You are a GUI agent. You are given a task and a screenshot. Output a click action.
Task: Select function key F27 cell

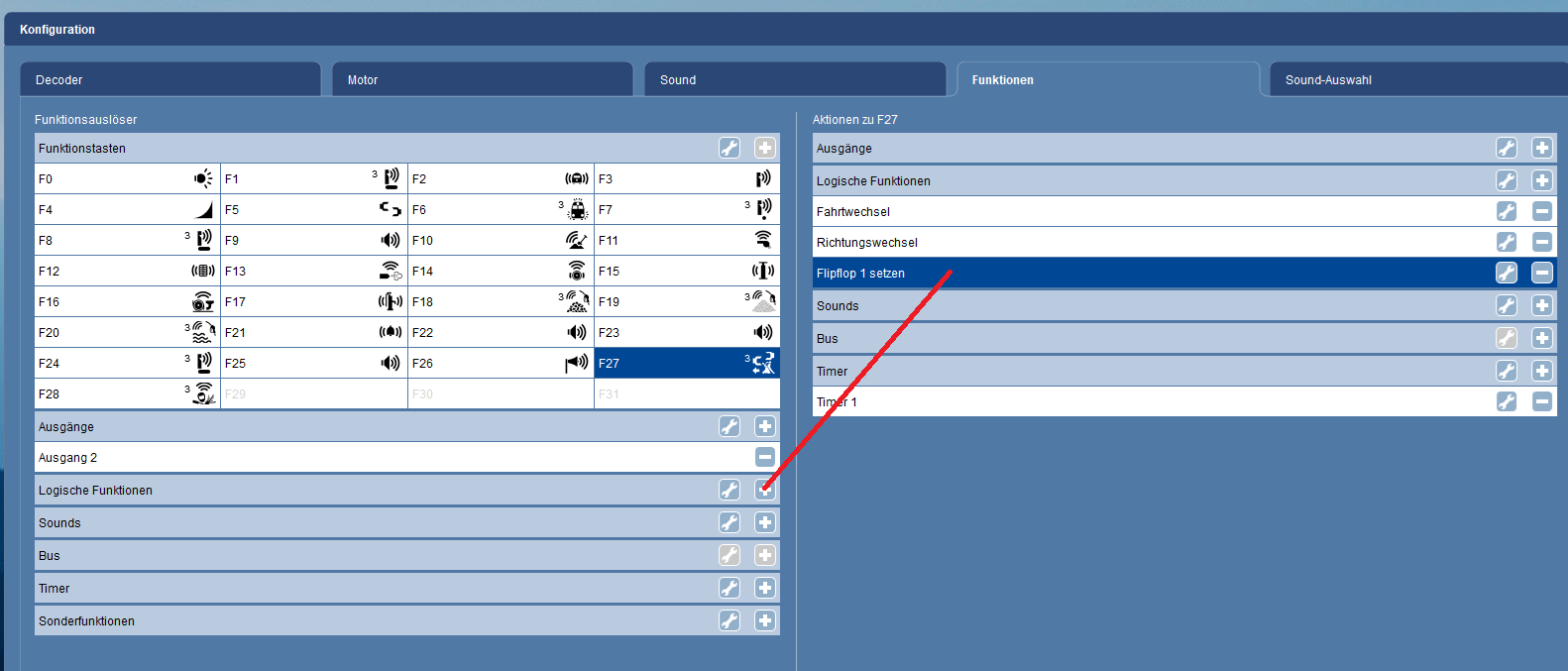[x=687, y=364]
